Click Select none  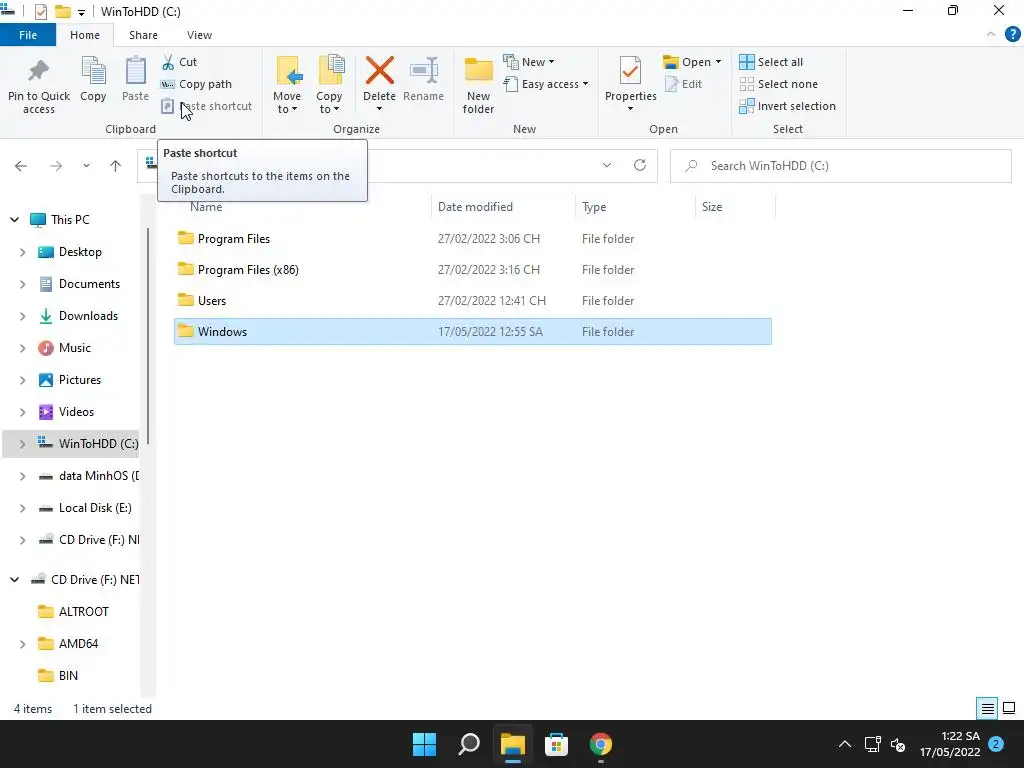[x=778, y=84]
